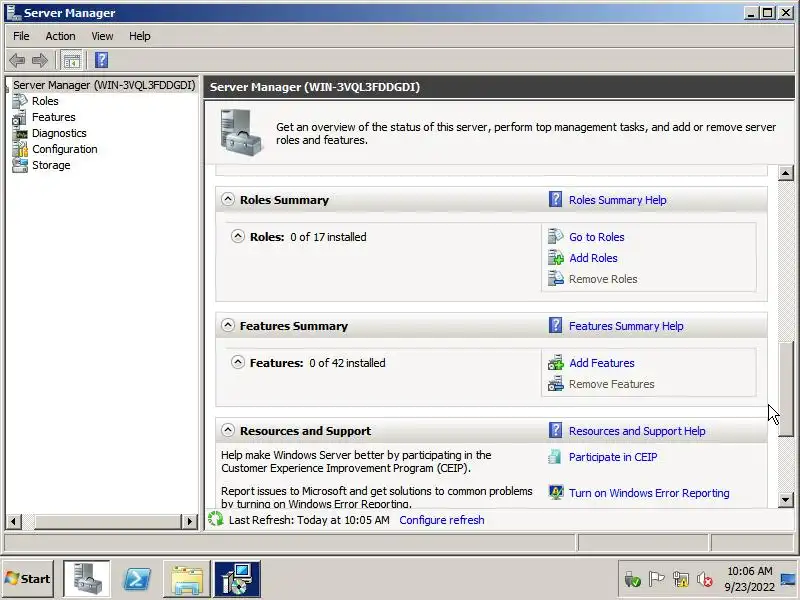Image resolution: width=800 pixels, height=600 pixels.
Task: Open the Features Summary Help link
Action: pyautogui.click(x=626, y=326)
